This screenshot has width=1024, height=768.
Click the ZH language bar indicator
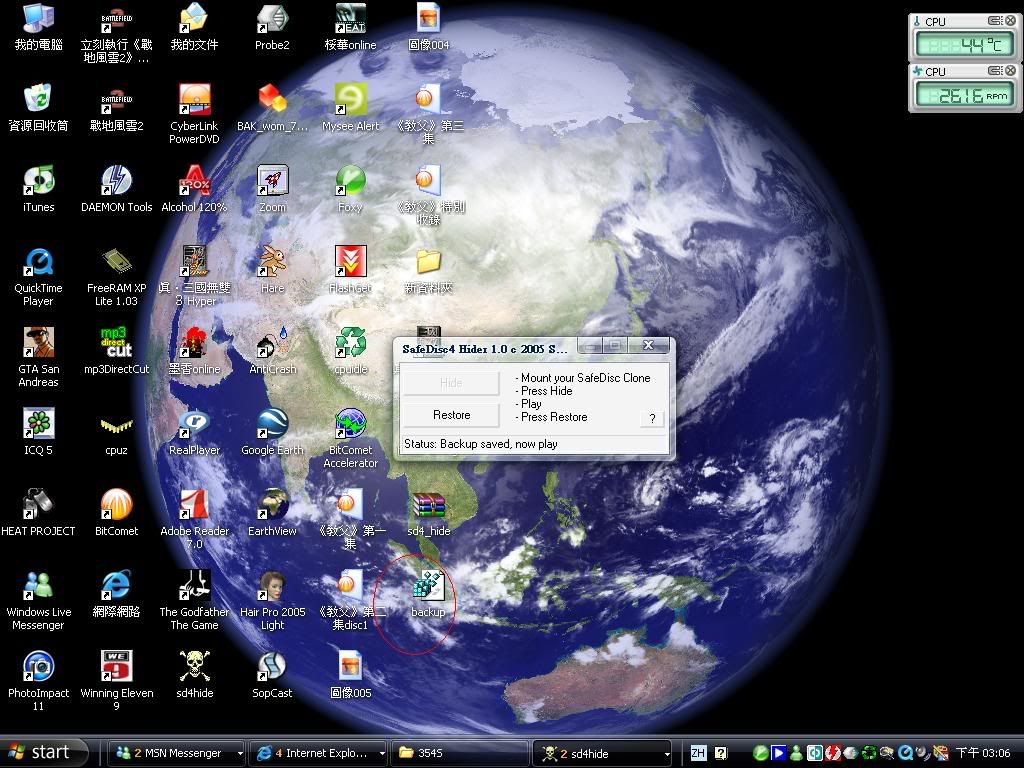pos(698,753)
